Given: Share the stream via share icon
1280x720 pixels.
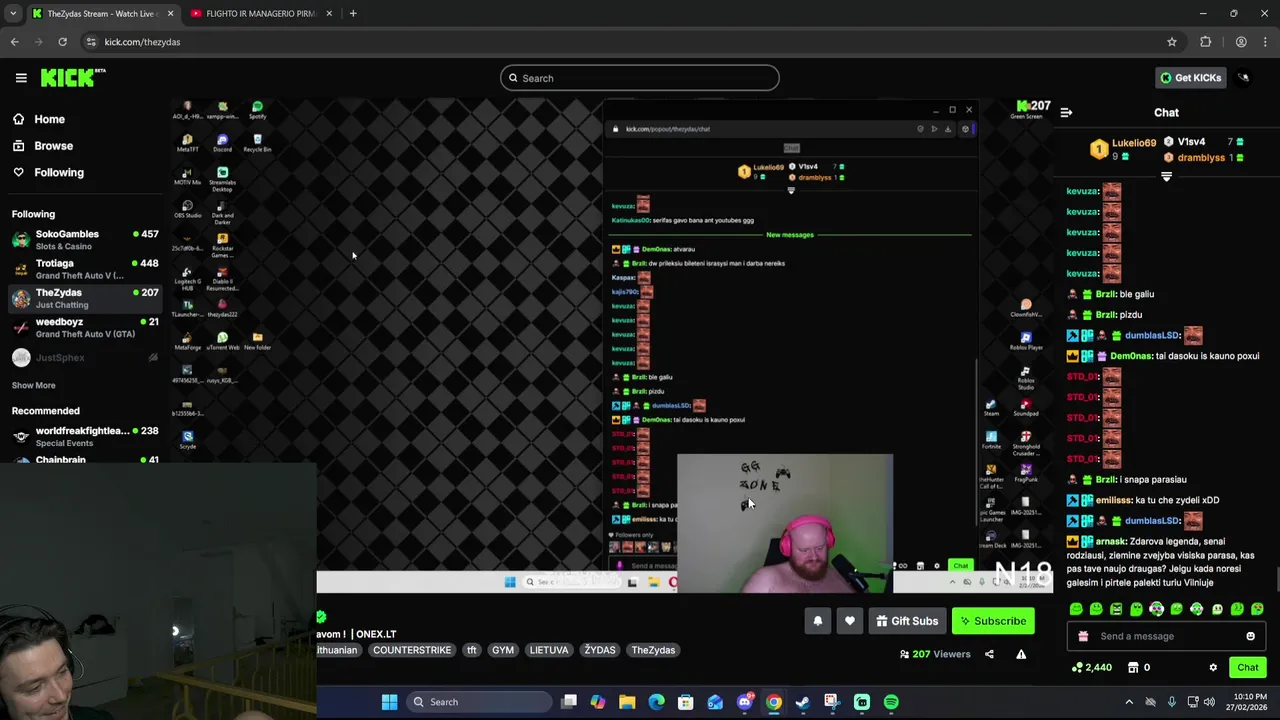Looking at the screenshot, I should 989,654.
